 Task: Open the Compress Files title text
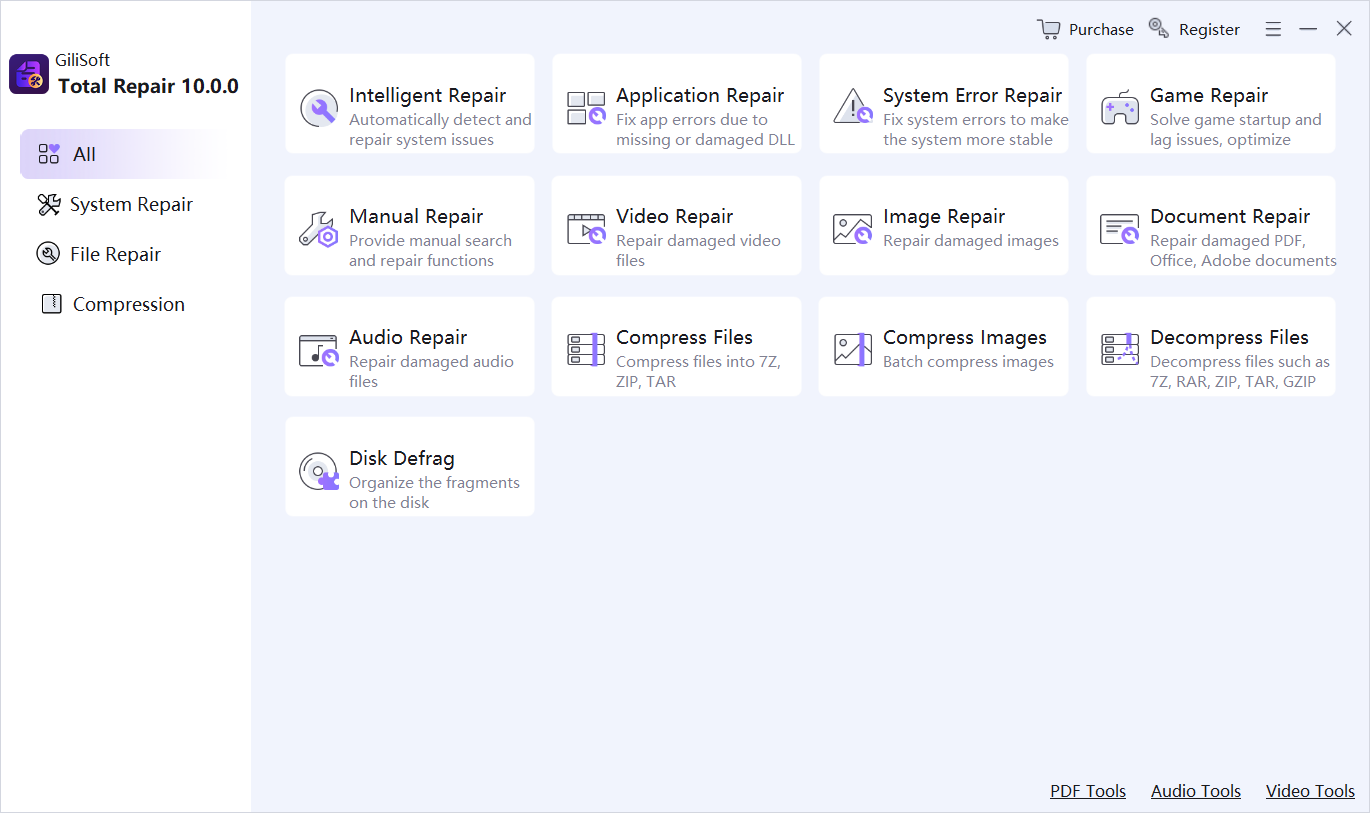point(684,337)
